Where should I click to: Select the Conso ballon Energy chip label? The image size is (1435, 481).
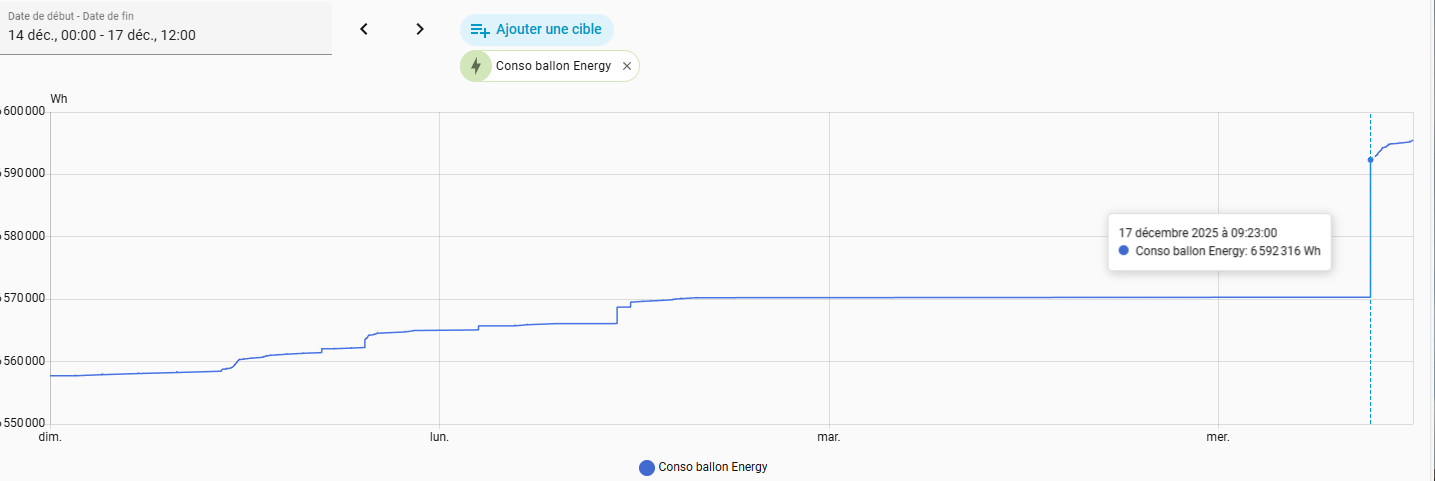point(553,66)
